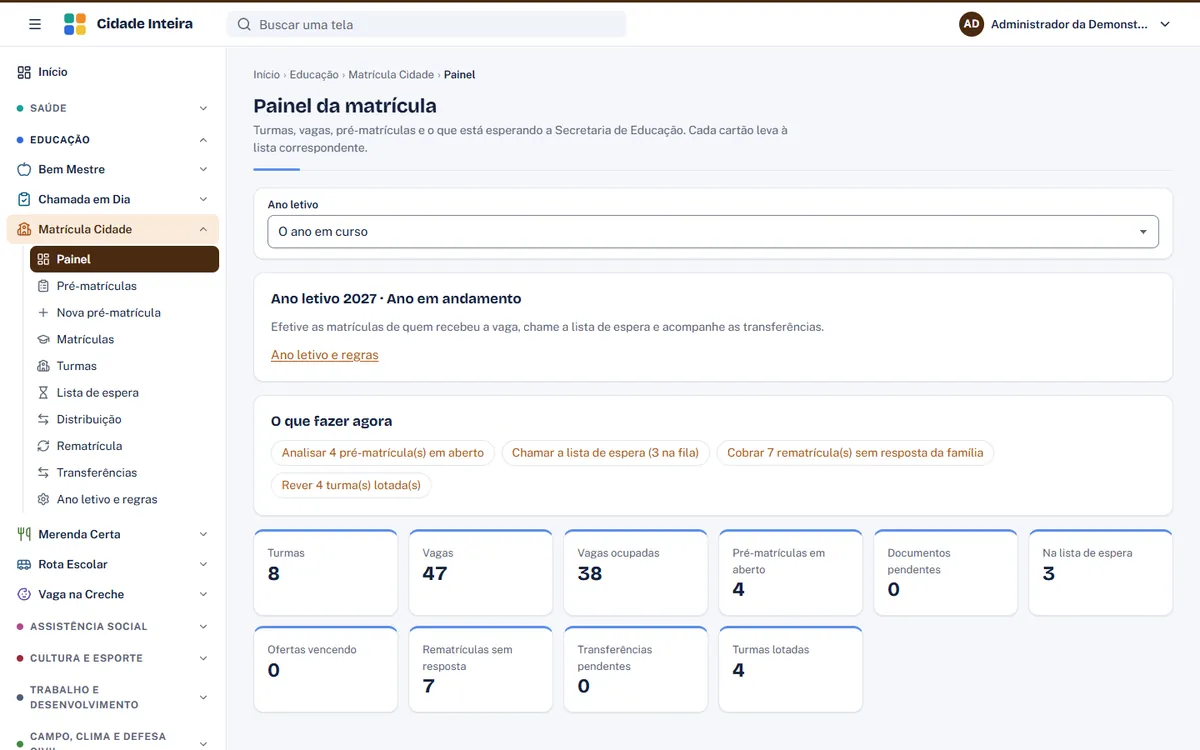Screen dimensions: 1200x750
Task: Click the Merenda Certa cutlery icon
Action: [x=24, y=535]
